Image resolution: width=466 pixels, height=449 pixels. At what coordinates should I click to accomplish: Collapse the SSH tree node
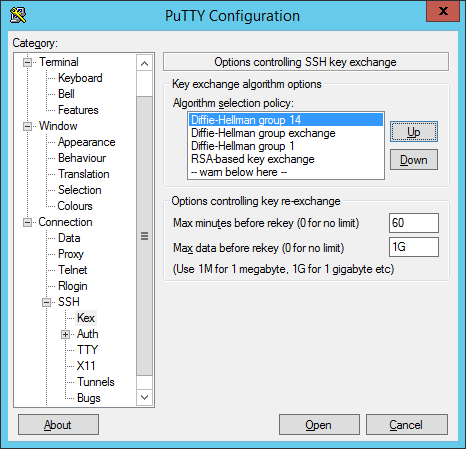(x=46, y=302)
